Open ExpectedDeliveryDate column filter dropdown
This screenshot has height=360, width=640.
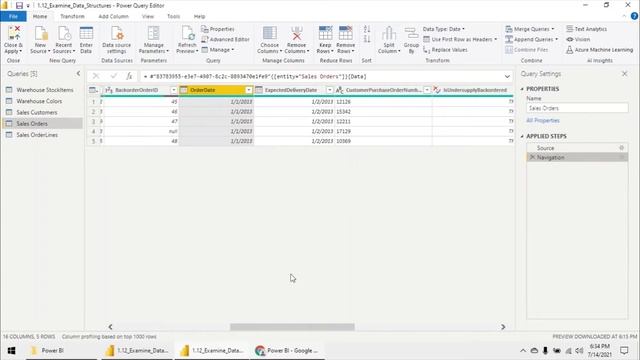[329, 90]
